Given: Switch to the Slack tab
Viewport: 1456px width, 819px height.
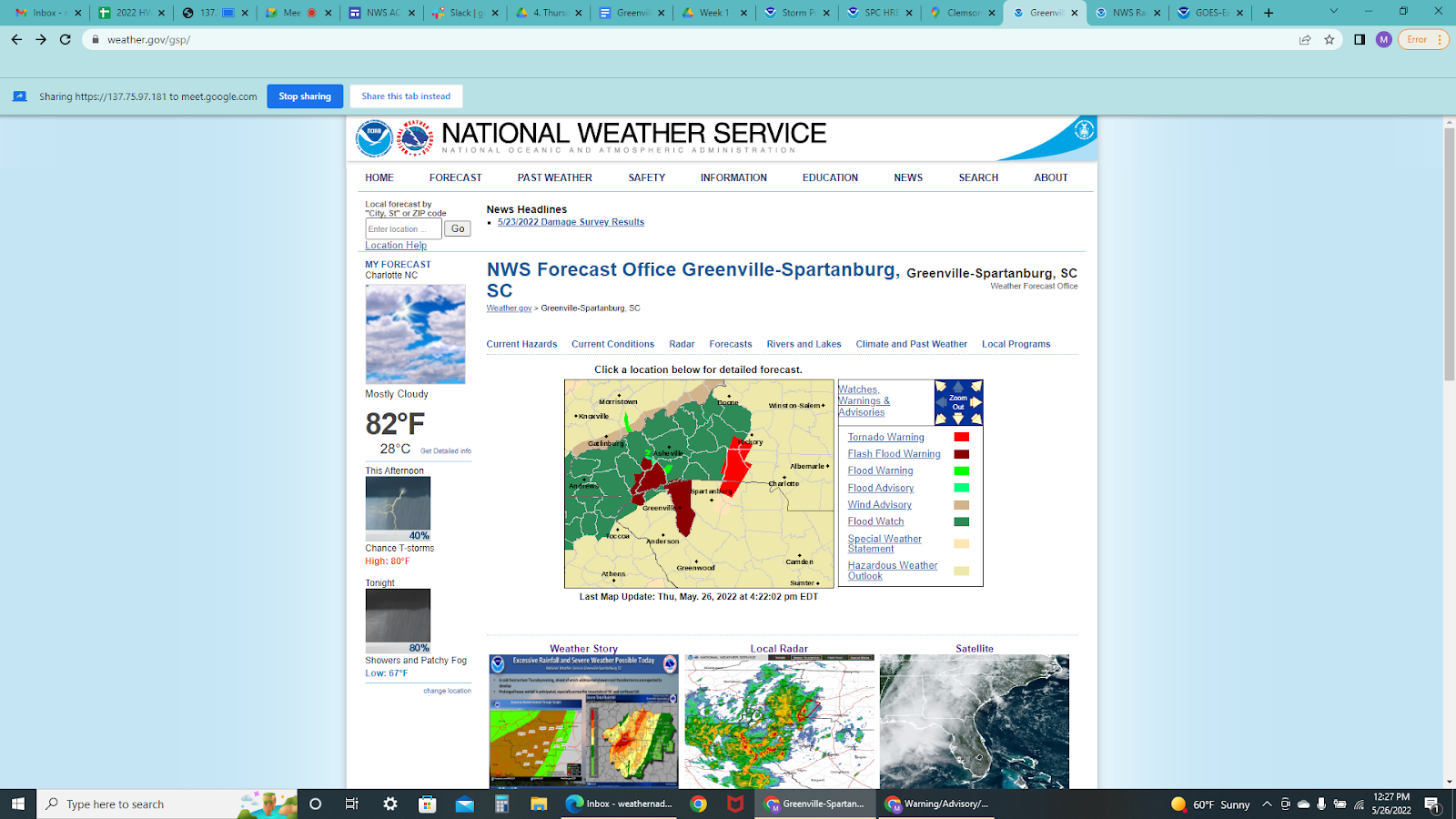Looking at the screenshot, I should (x=466, y=13).
